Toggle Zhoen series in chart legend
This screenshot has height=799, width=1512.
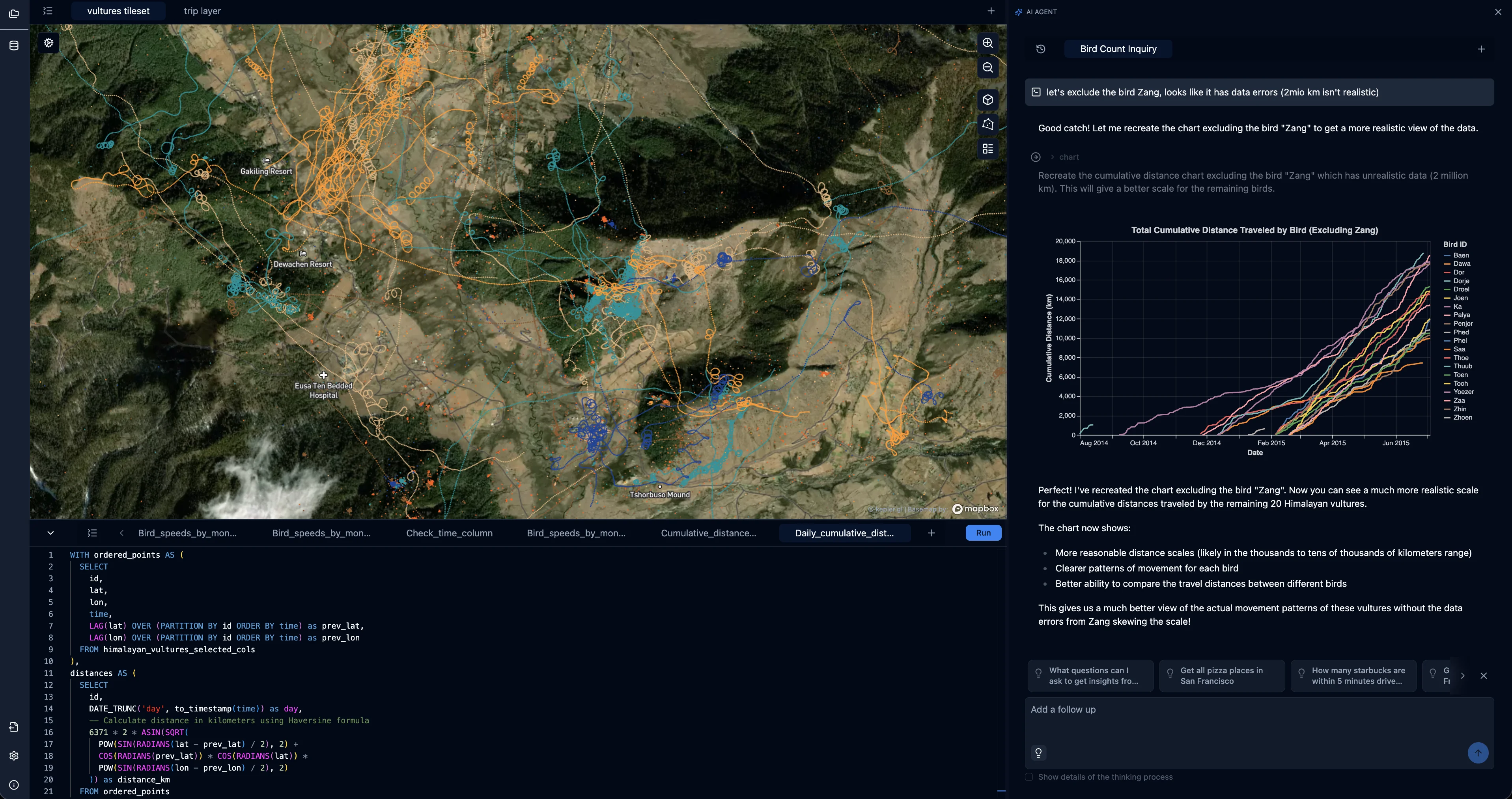click(x=1458, y=417)
